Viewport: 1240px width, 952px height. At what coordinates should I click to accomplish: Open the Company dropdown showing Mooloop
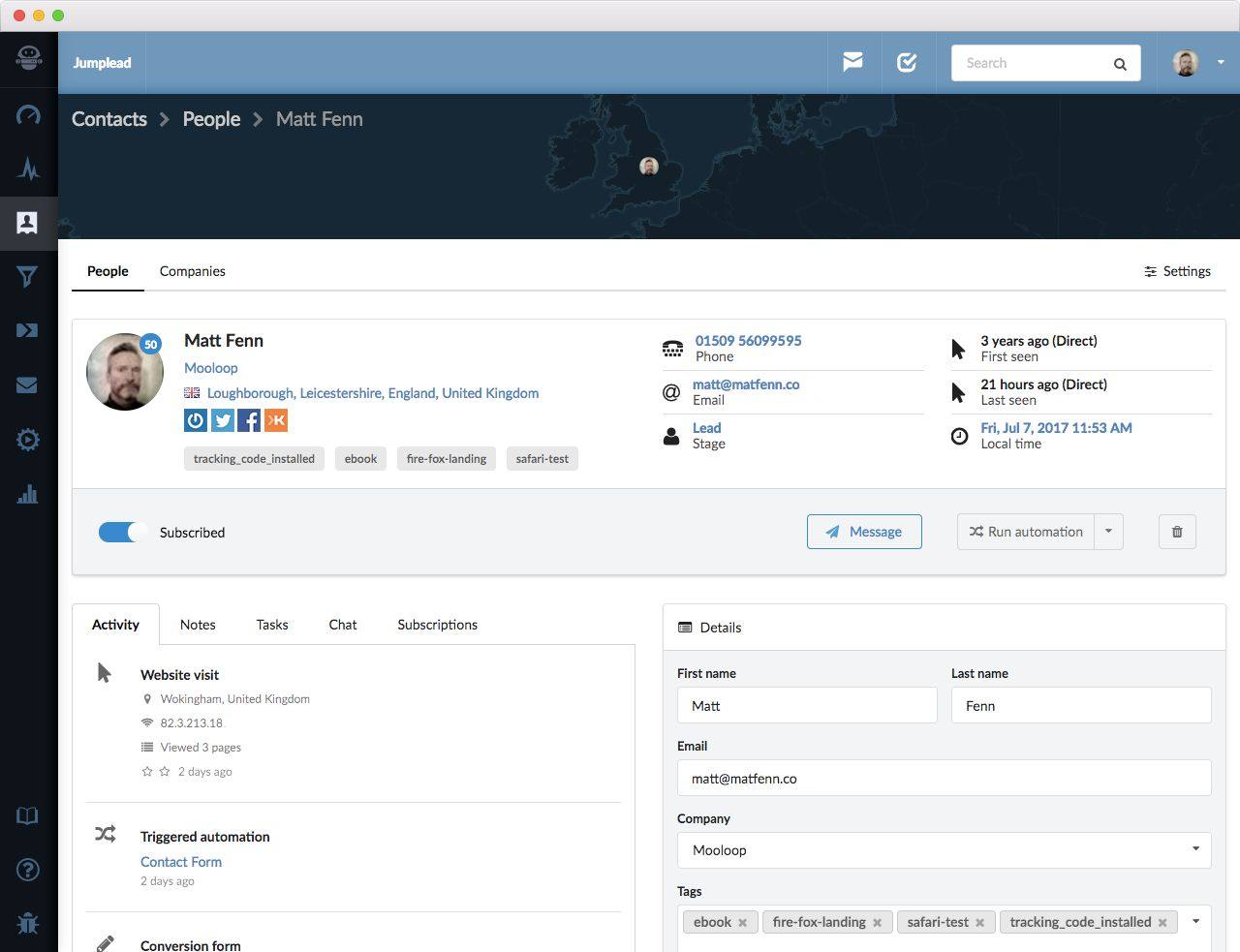[x=944, y=850]
